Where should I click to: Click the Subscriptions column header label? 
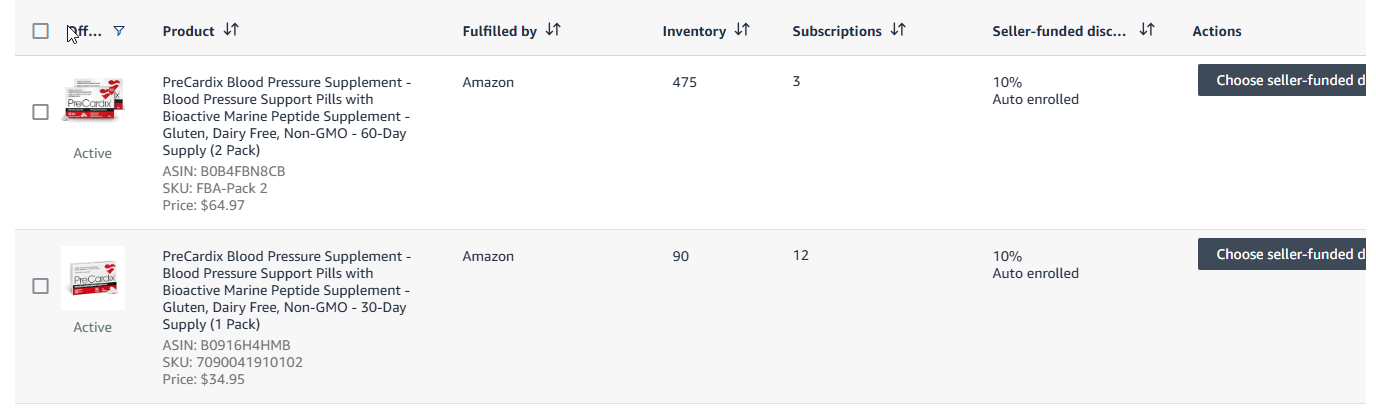(837, 31)
